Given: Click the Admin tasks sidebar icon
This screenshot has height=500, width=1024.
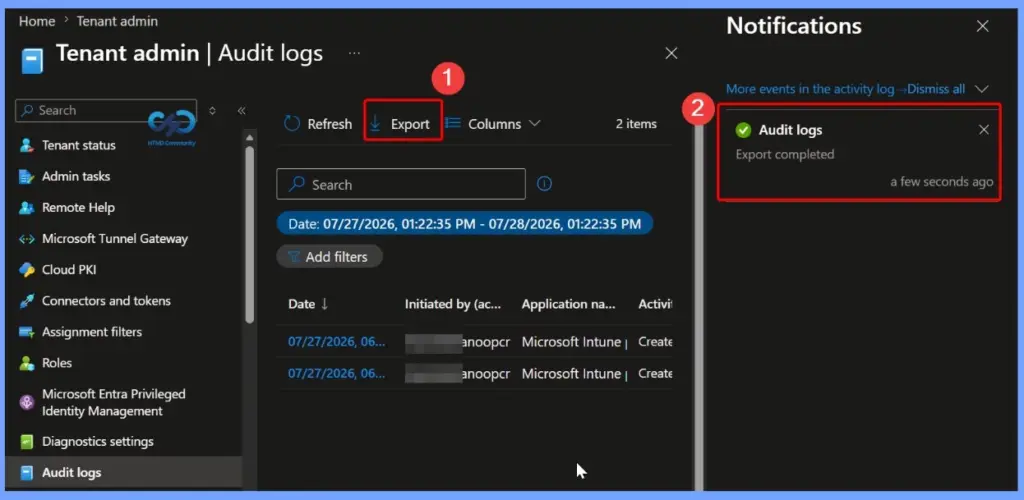Looking at the screenshot, I should click(27, 177).
